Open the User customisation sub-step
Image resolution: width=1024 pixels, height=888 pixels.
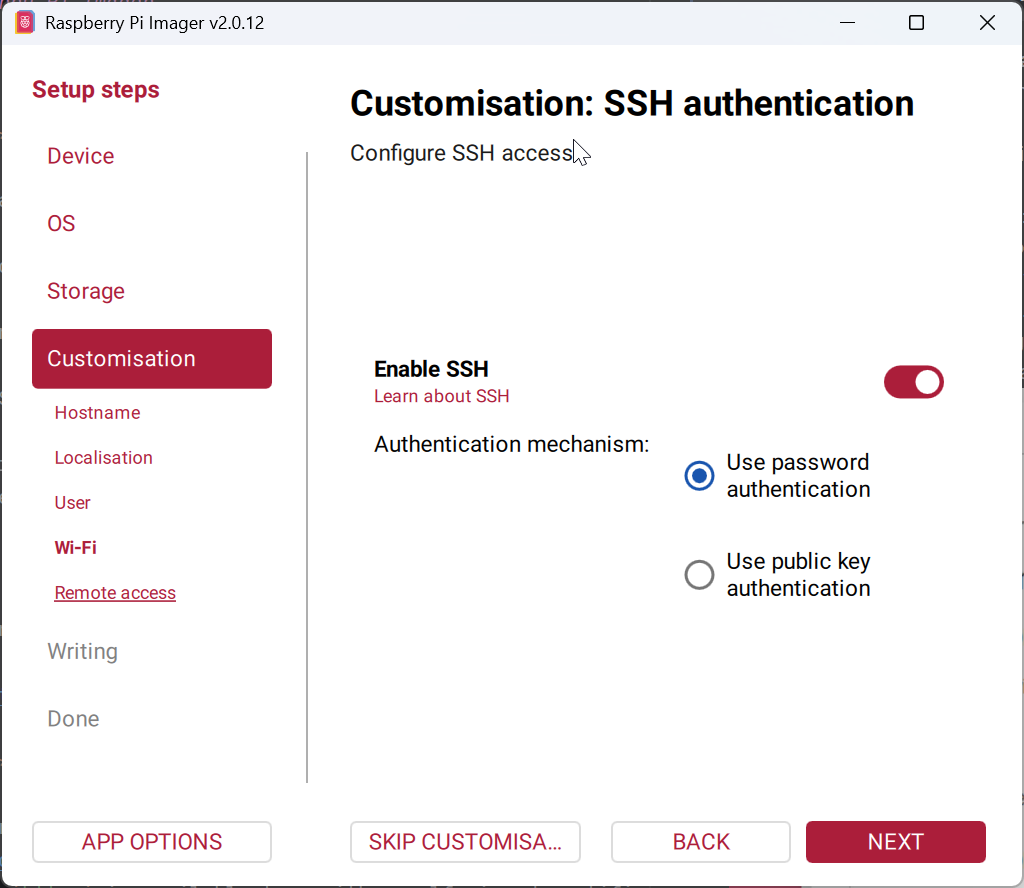coord(72,503)
